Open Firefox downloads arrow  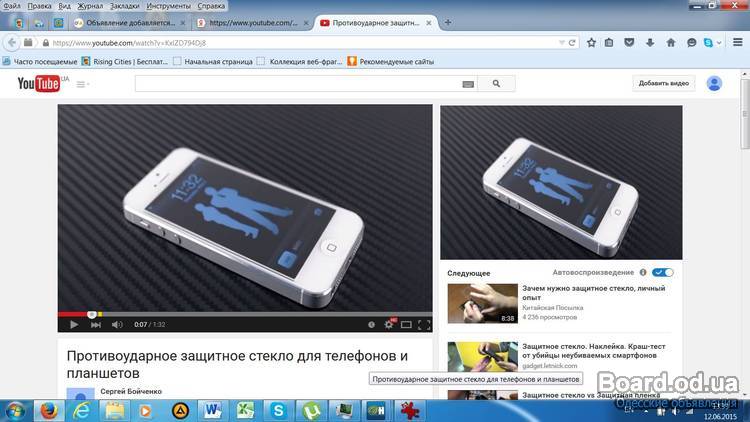650,43
